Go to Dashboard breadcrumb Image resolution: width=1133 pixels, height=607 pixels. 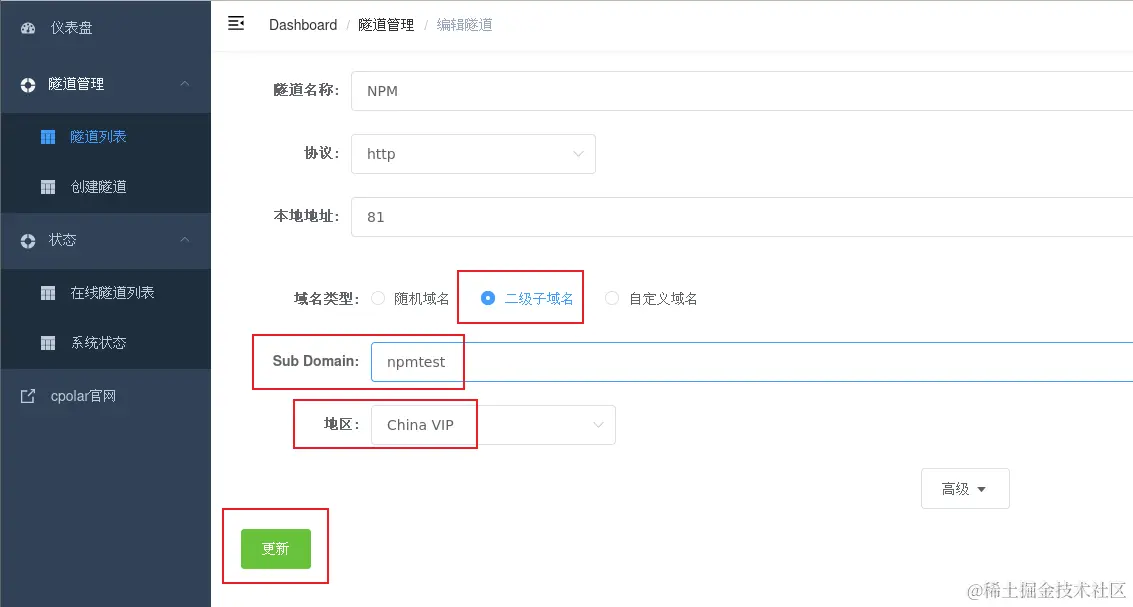click(303, 25)
